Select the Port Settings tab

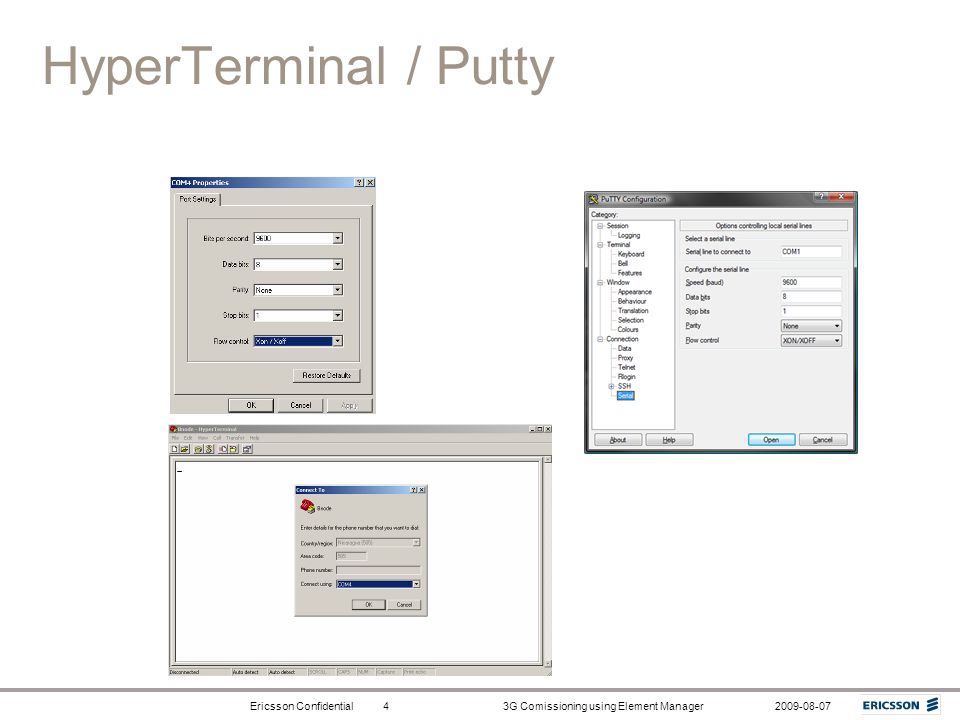198,200
